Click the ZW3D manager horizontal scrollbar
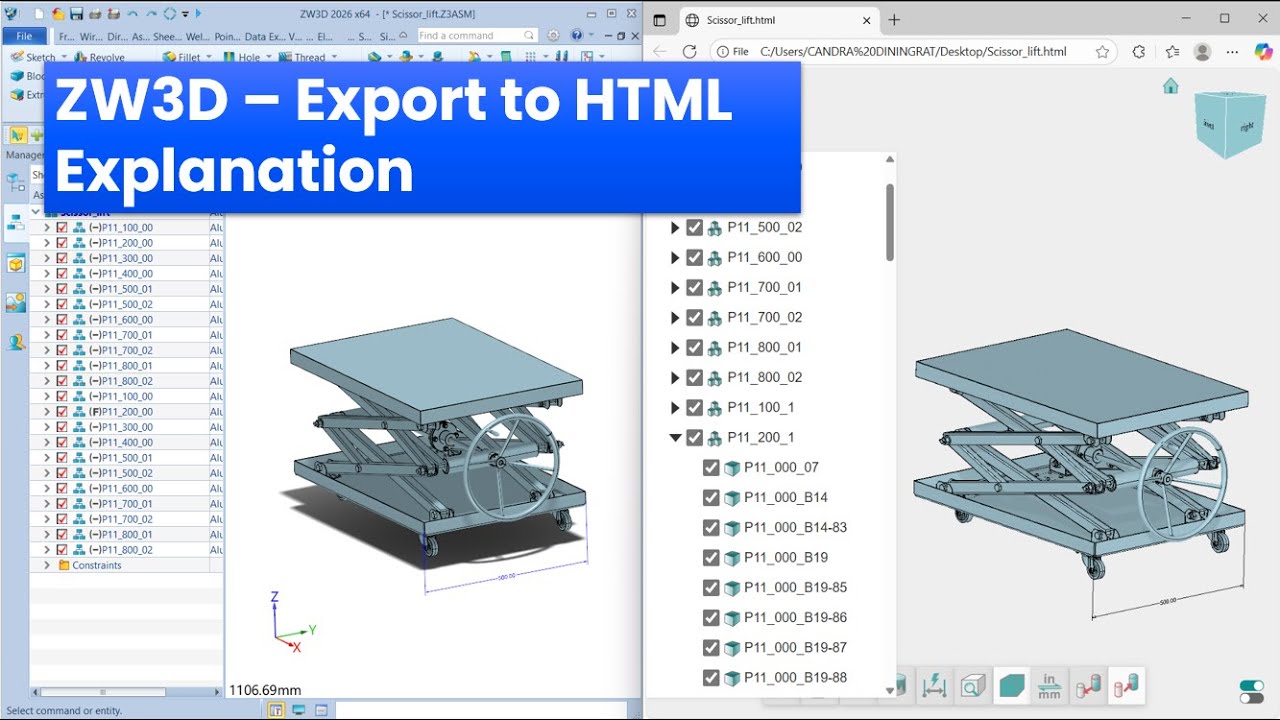Image resolution: width=1280 pixels, height=720 pixels. click(103, 691)
